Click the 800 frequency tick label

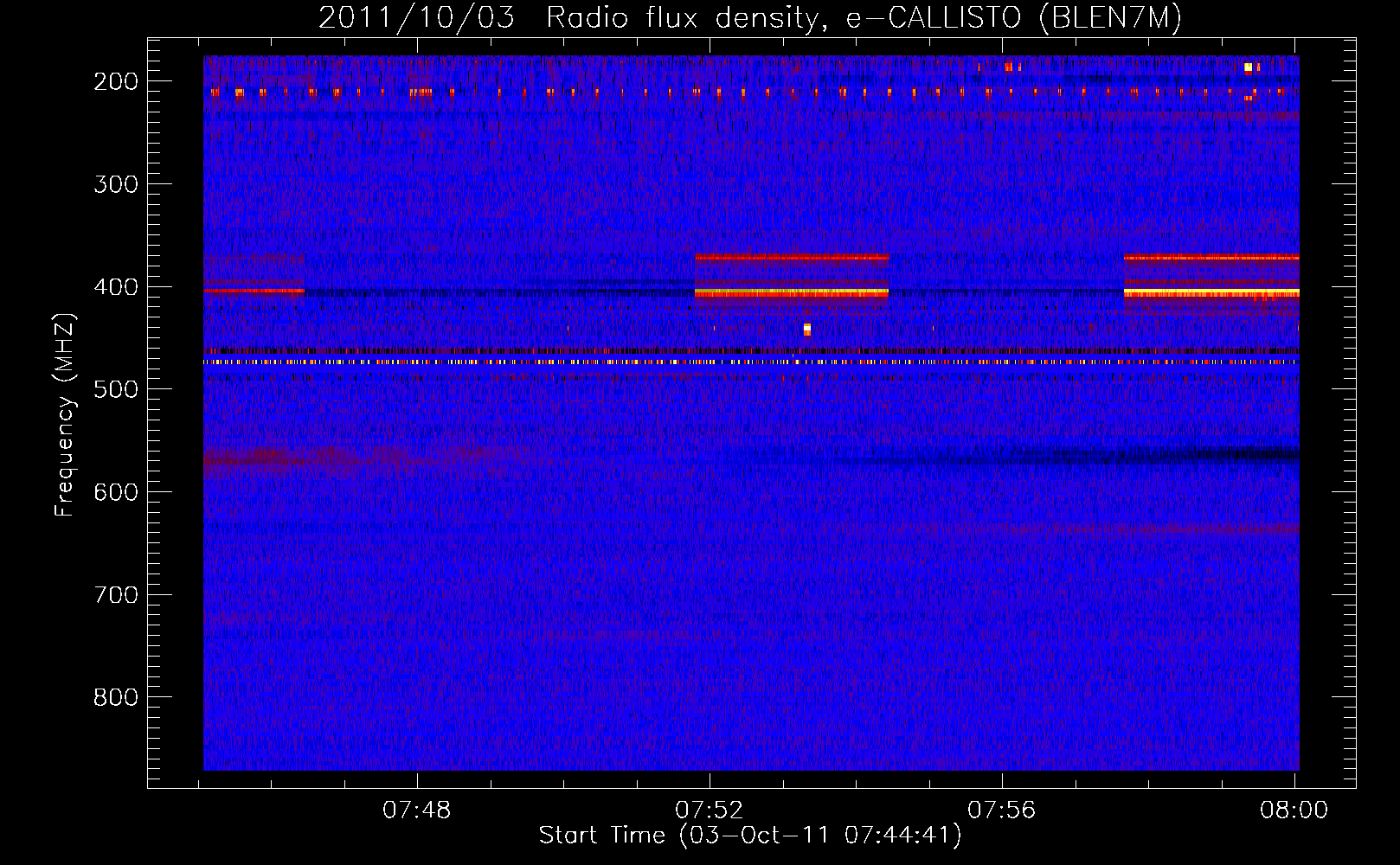116,697
